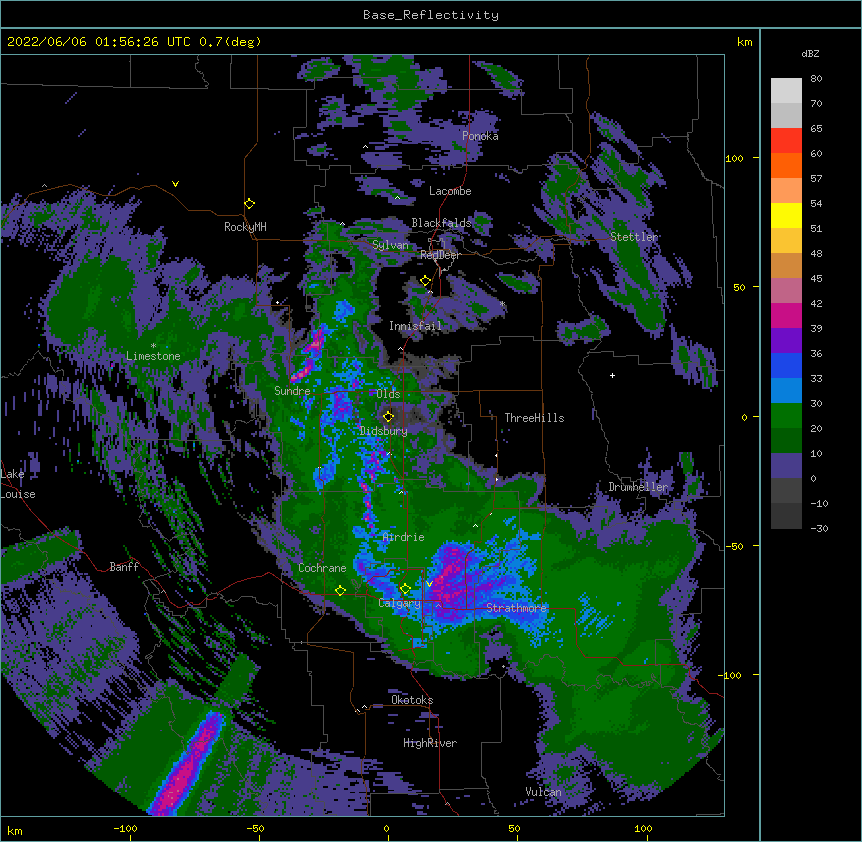
Task: Select the yellow V marker east of Calgary
Action: 429,584
